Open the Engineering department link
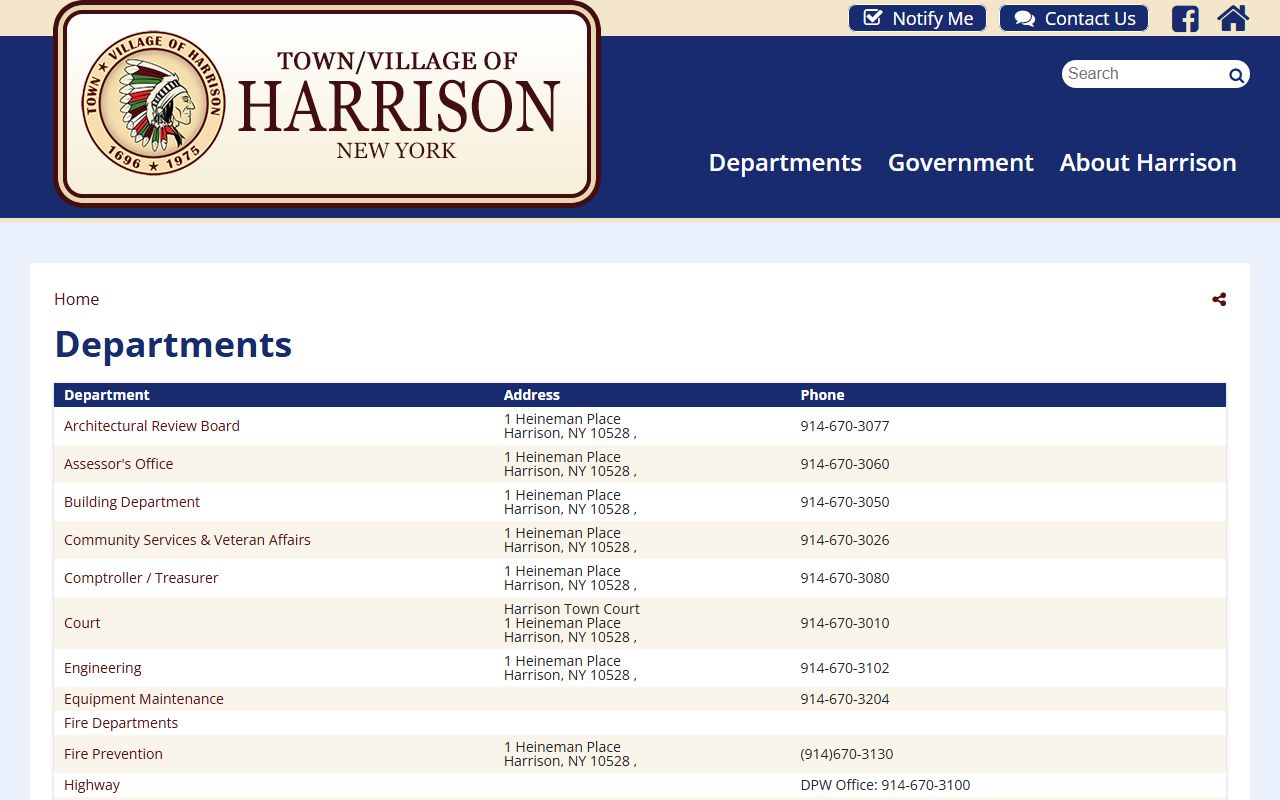1280x800 pixels. coord(103,668)
